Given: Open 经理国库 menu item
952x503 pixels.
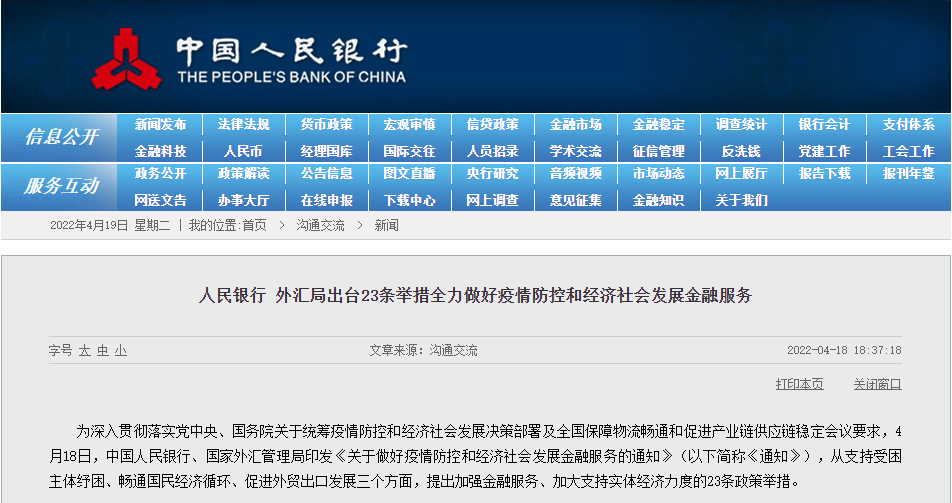Looking at the screenshot, I should pyautogui.click(x=327, y=151).
